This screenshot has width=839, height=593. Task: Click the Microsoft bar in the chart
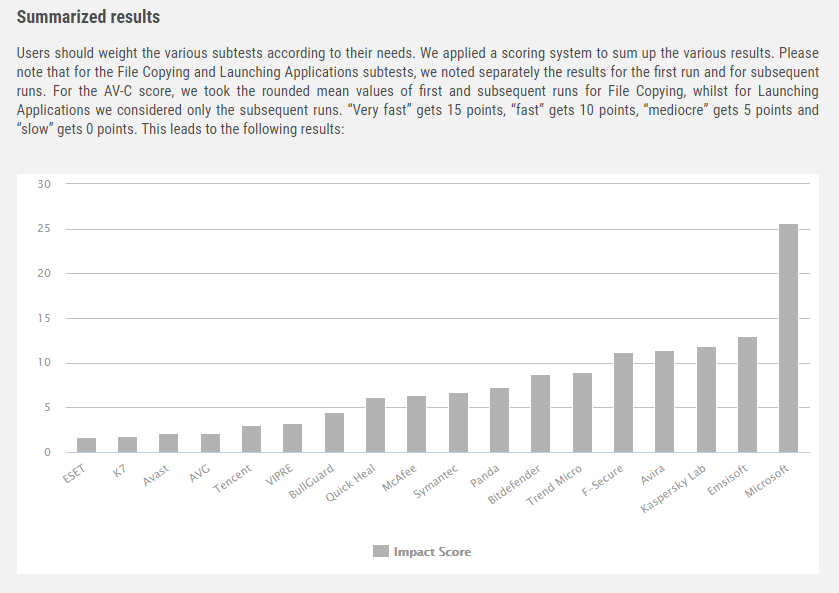pyautogui.click(x=788, y=338)
